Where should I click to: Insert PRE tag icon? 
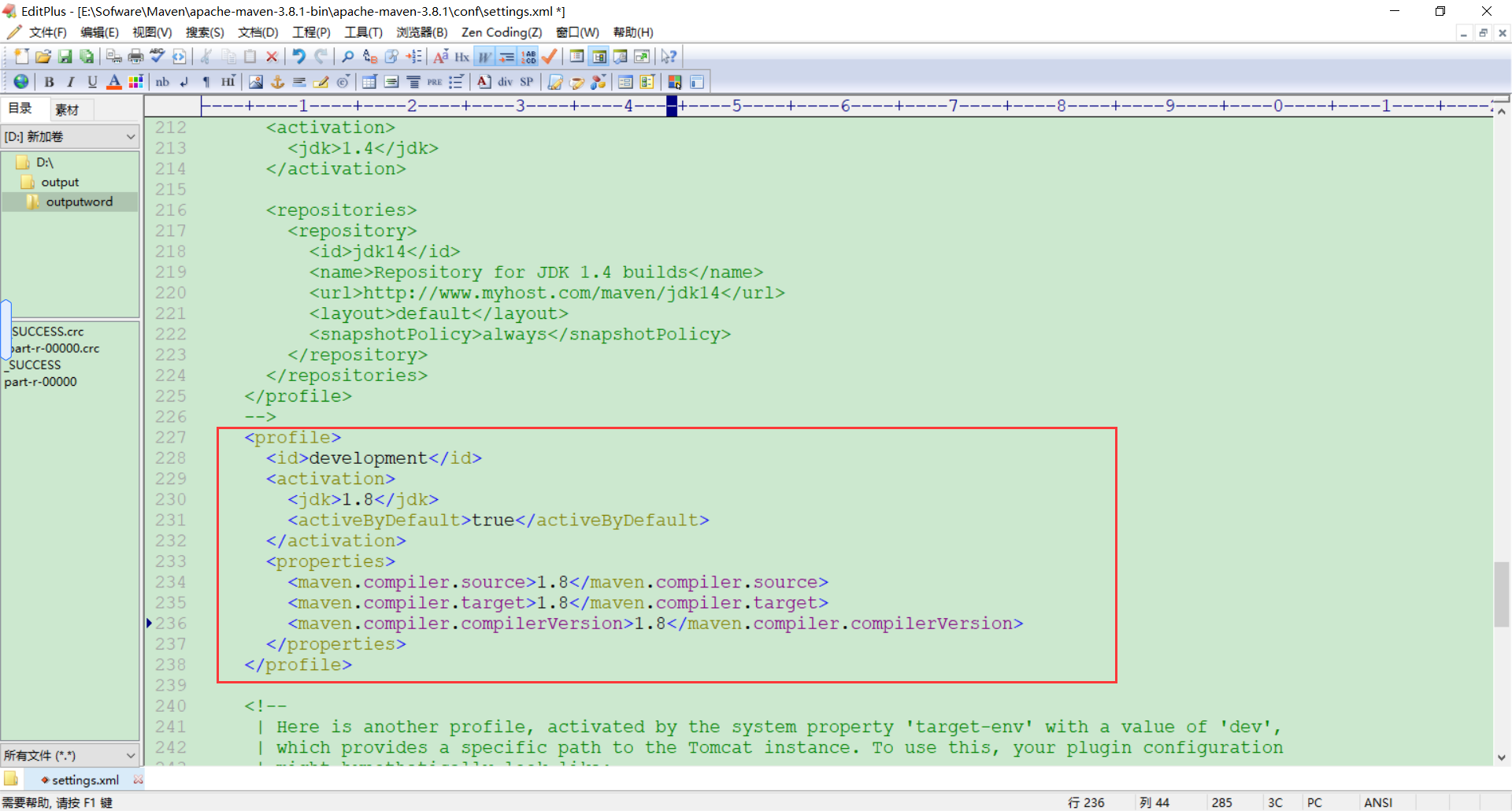[435, 82]
